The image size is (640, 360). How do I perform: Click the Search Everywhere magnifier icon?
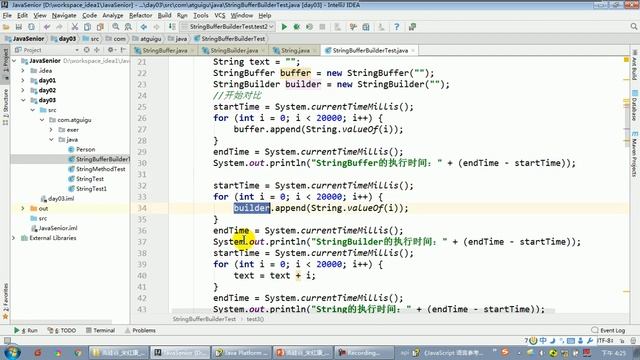(x=634, y=27)
